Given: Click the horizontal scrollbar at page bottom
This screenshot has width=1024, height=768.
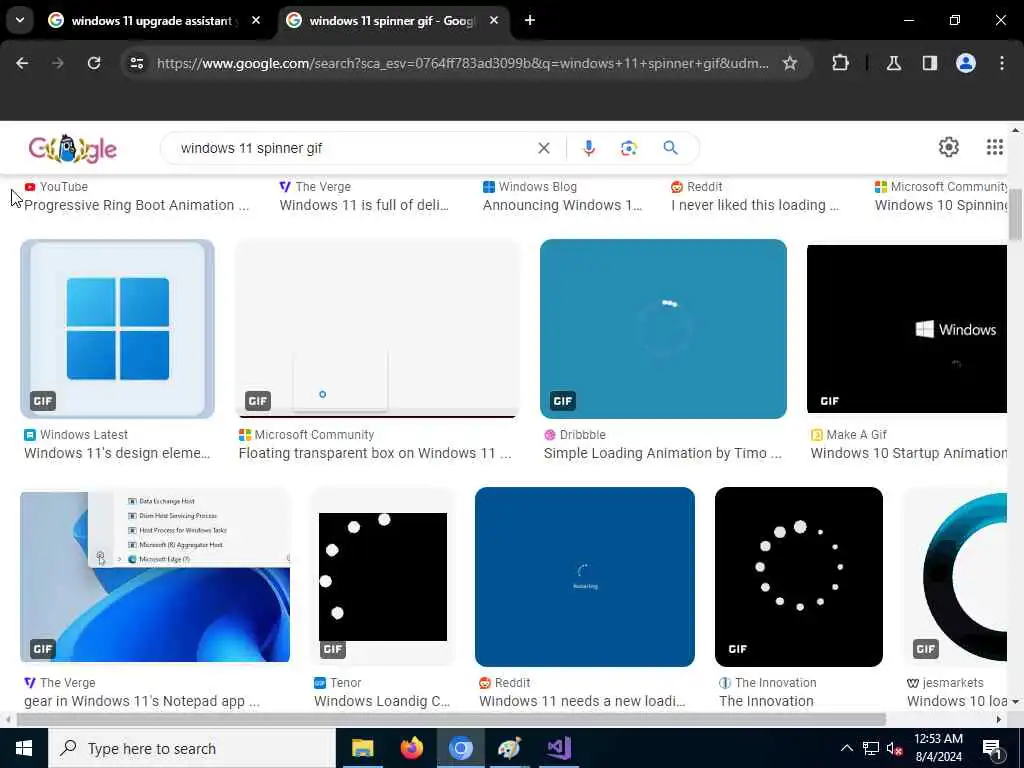Looking at the screenshot, I should [451, 720].
